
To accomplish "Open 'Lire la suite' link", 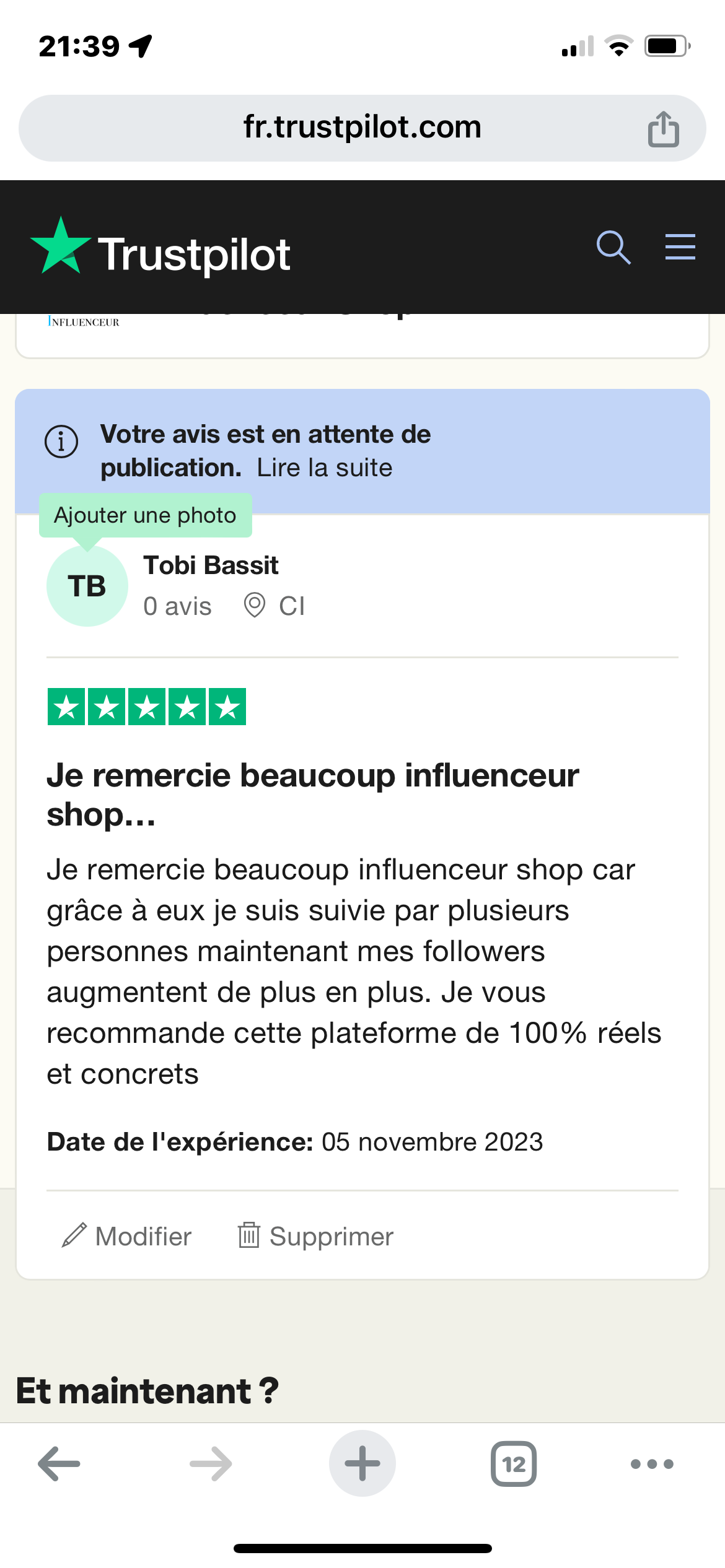I will point(325,468).
